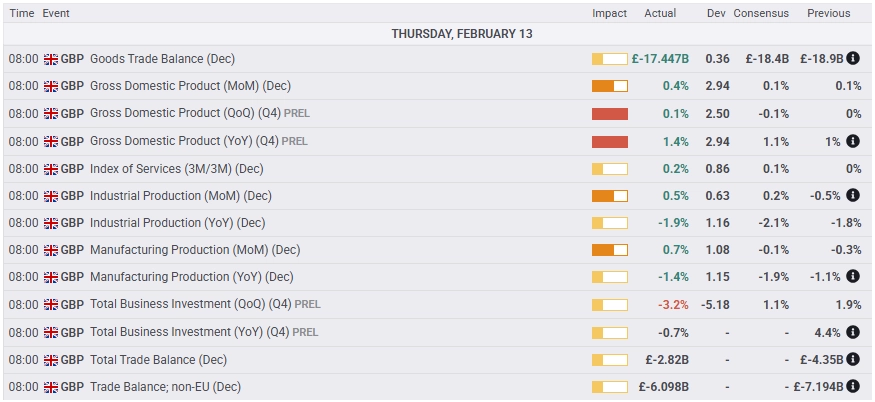Open Gross Domestic Product (MoM) (Dec) event
Image resolution: width=875 pixels, height=402 pixels.
(x=190, y=86)
